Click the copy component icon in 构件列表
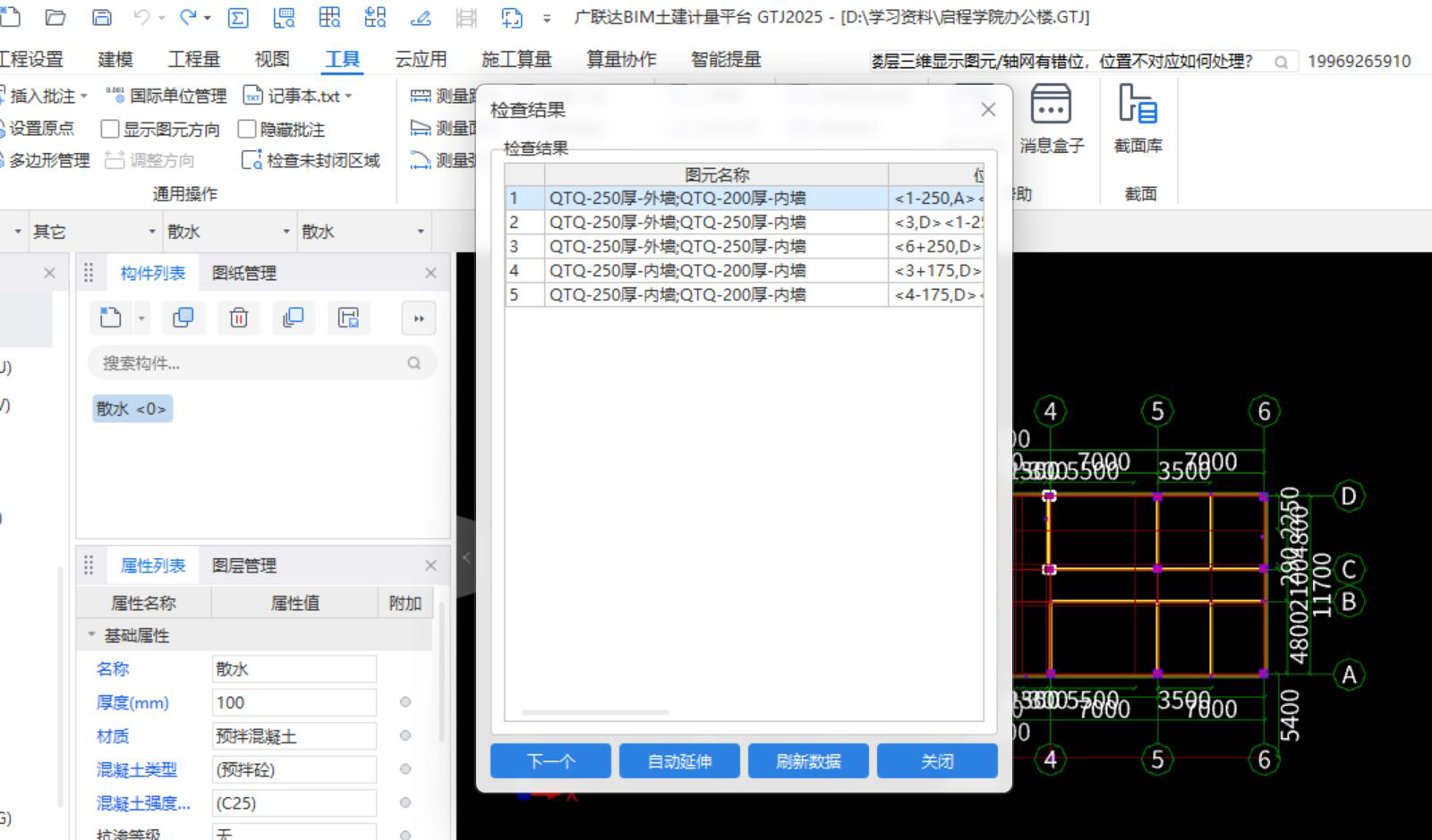 pos(183,318)
